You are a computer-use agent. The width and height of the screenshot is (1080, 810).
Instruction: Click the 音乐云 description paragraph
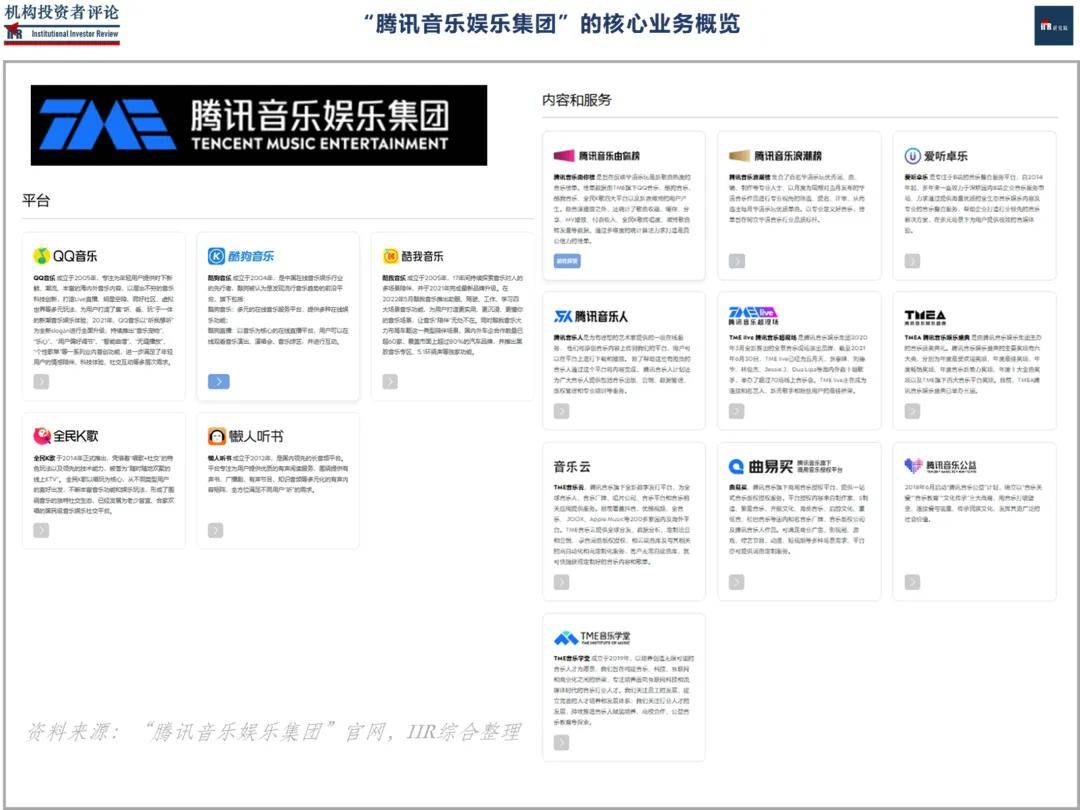[622, 524]
